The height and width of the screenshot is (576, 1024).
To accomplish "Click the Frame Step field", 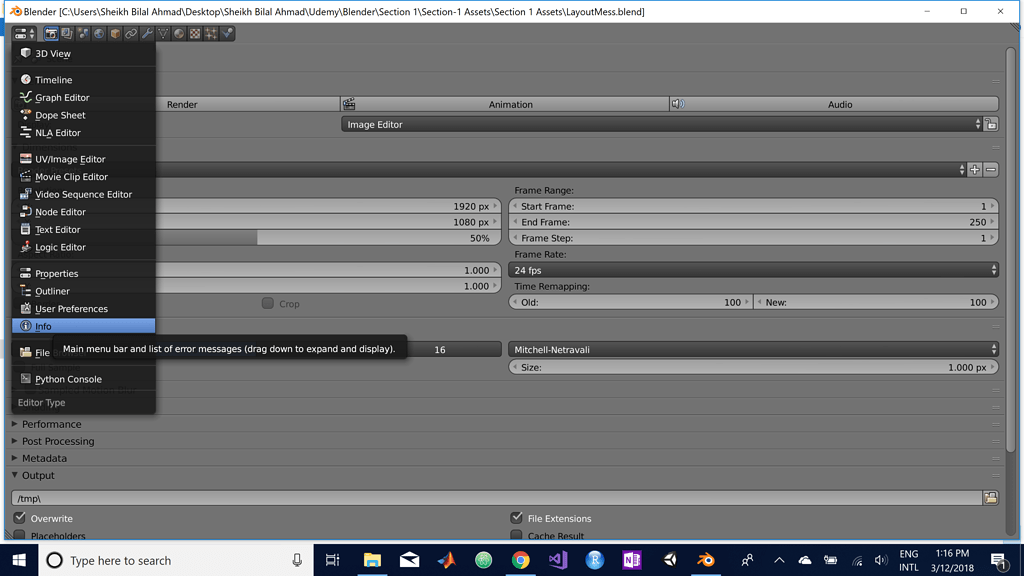I will tap(753, 238).
